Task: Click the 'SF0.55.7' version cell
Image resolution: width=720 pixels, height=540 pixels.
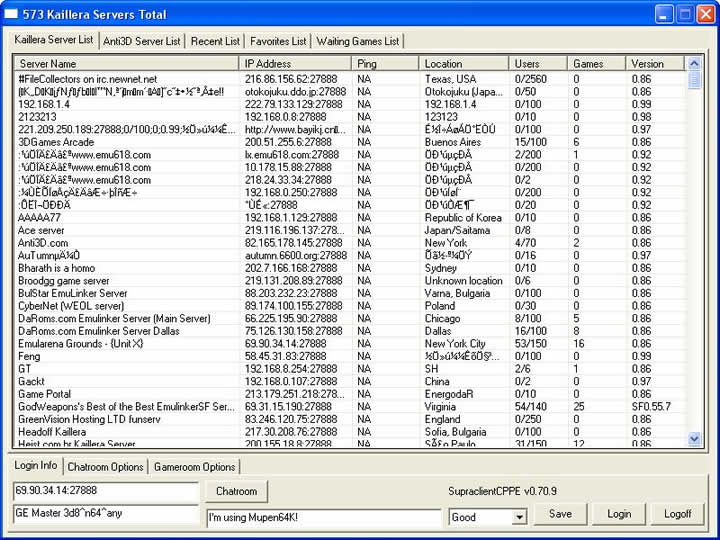Action: [651, 406]
